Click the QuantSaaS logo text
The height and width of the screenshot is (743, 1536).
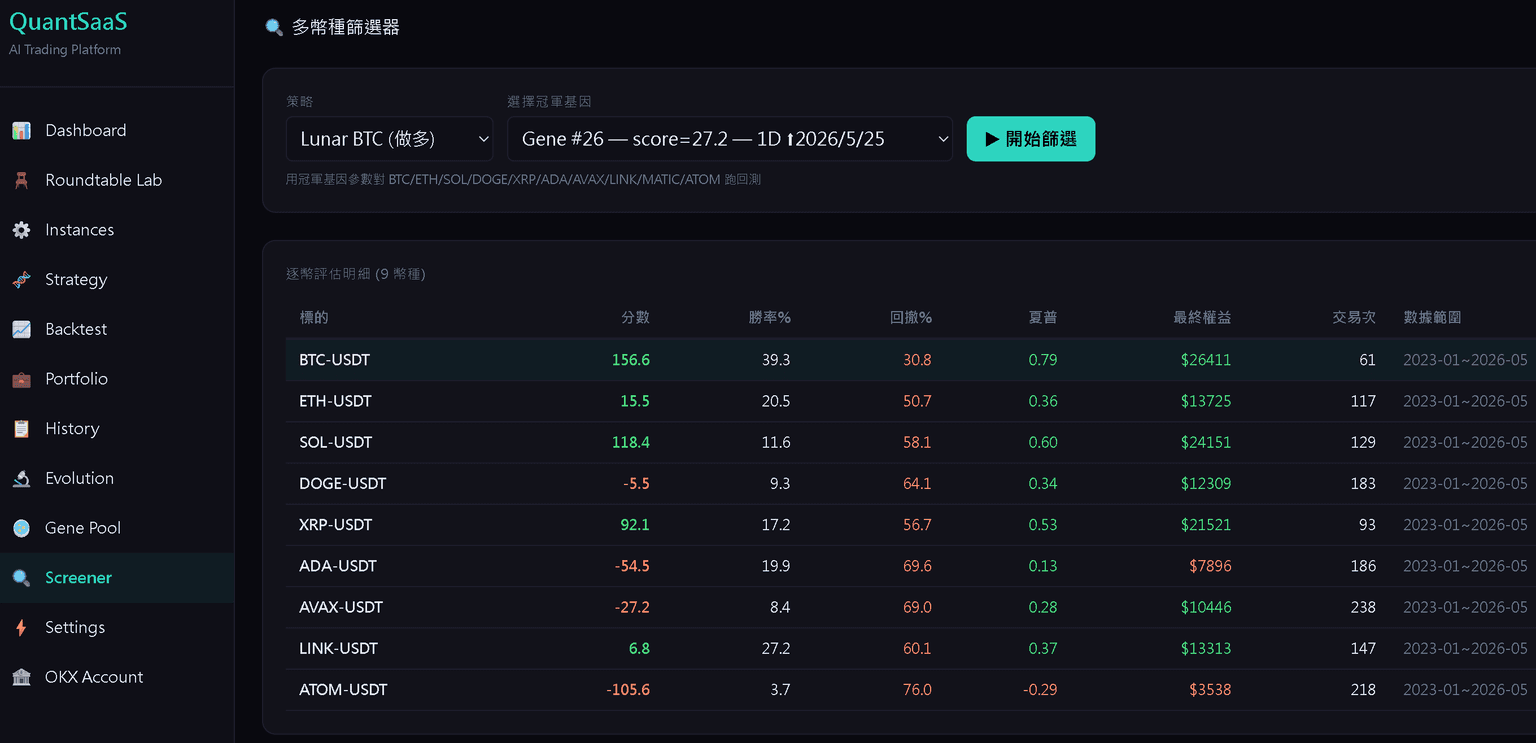[68, 22]
